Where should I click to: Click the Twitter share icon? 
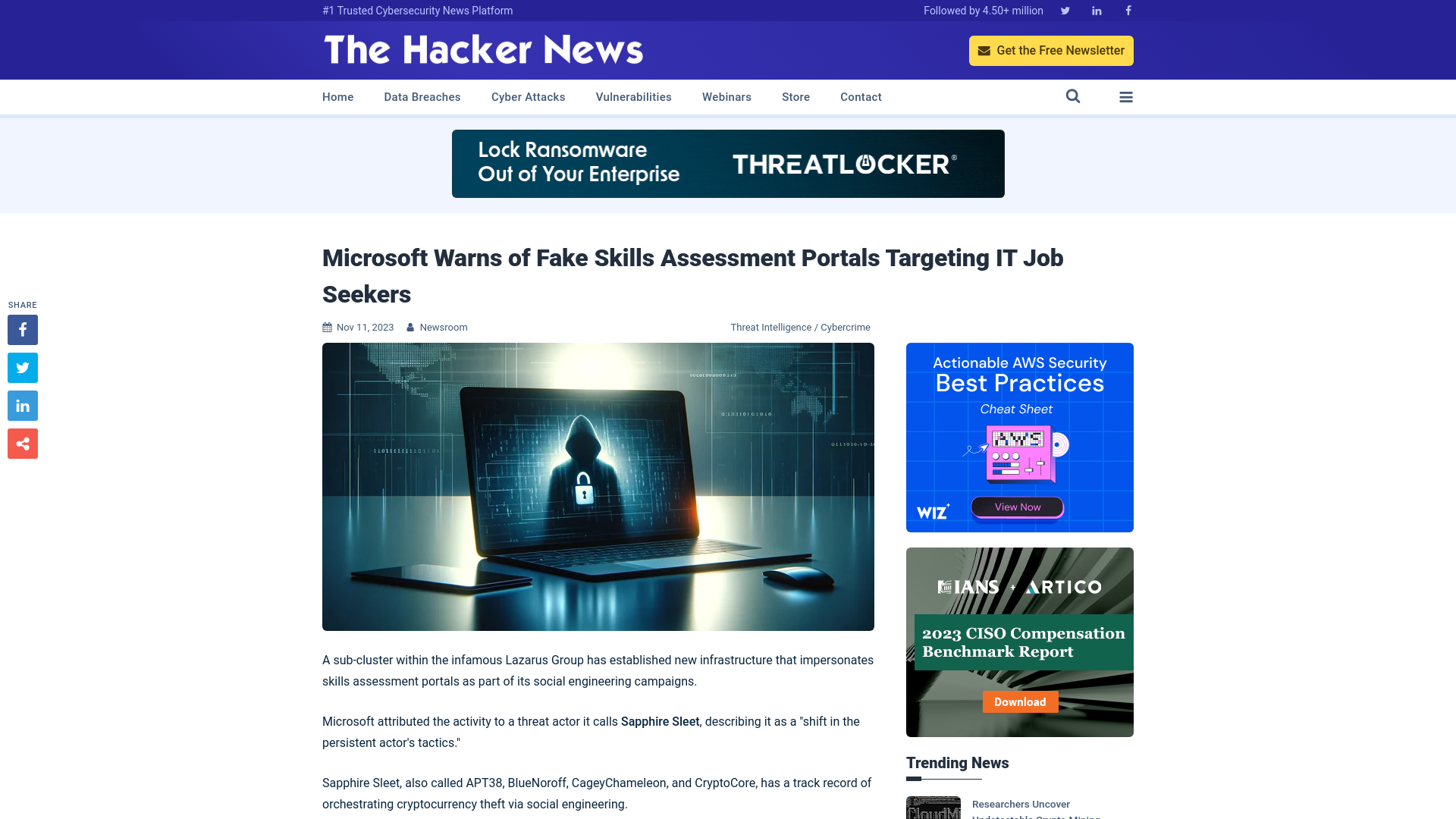pyautogui.click(x=22, y=367)
